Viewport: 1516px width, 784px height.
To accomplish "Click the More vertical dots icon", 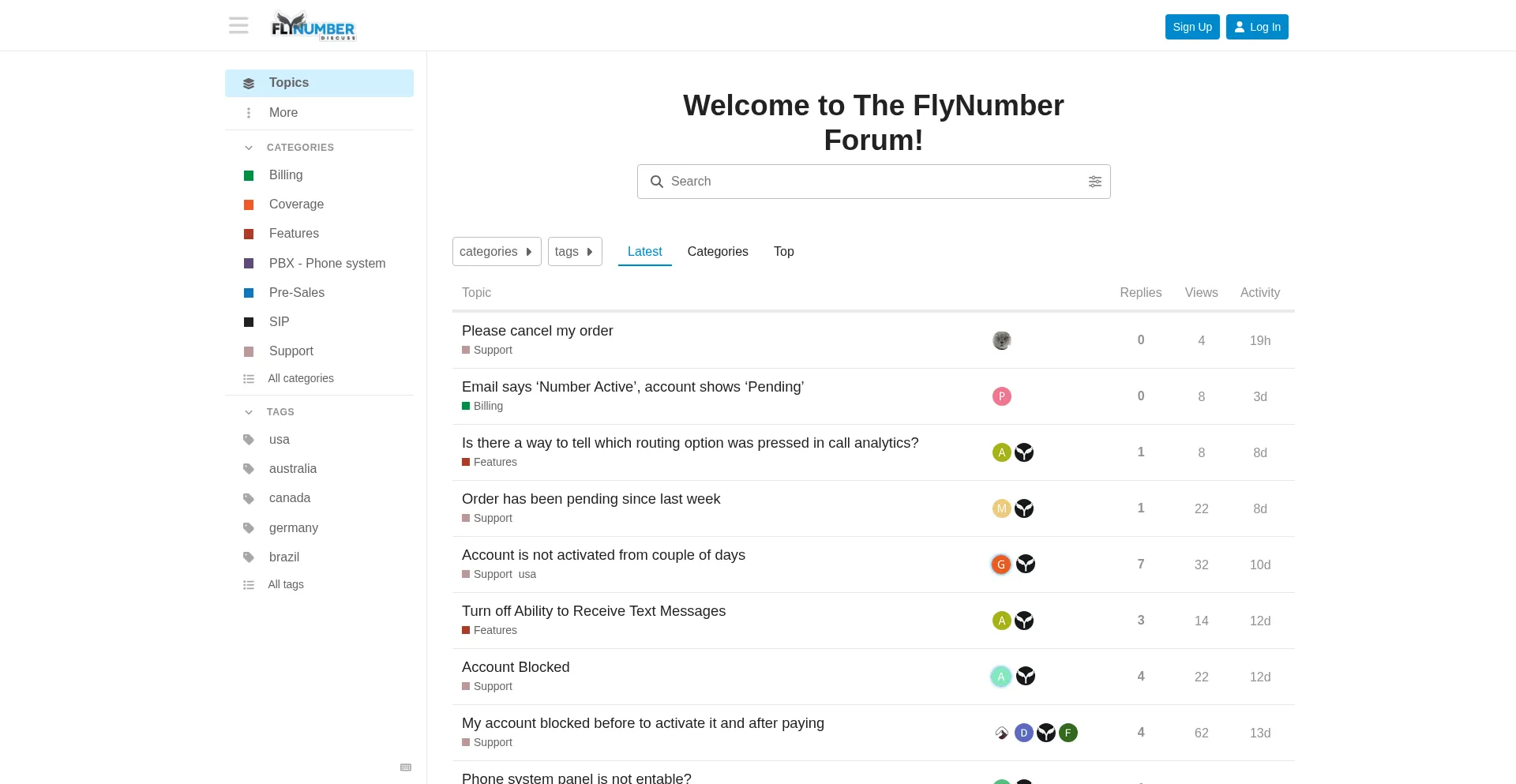I will 249,113.
